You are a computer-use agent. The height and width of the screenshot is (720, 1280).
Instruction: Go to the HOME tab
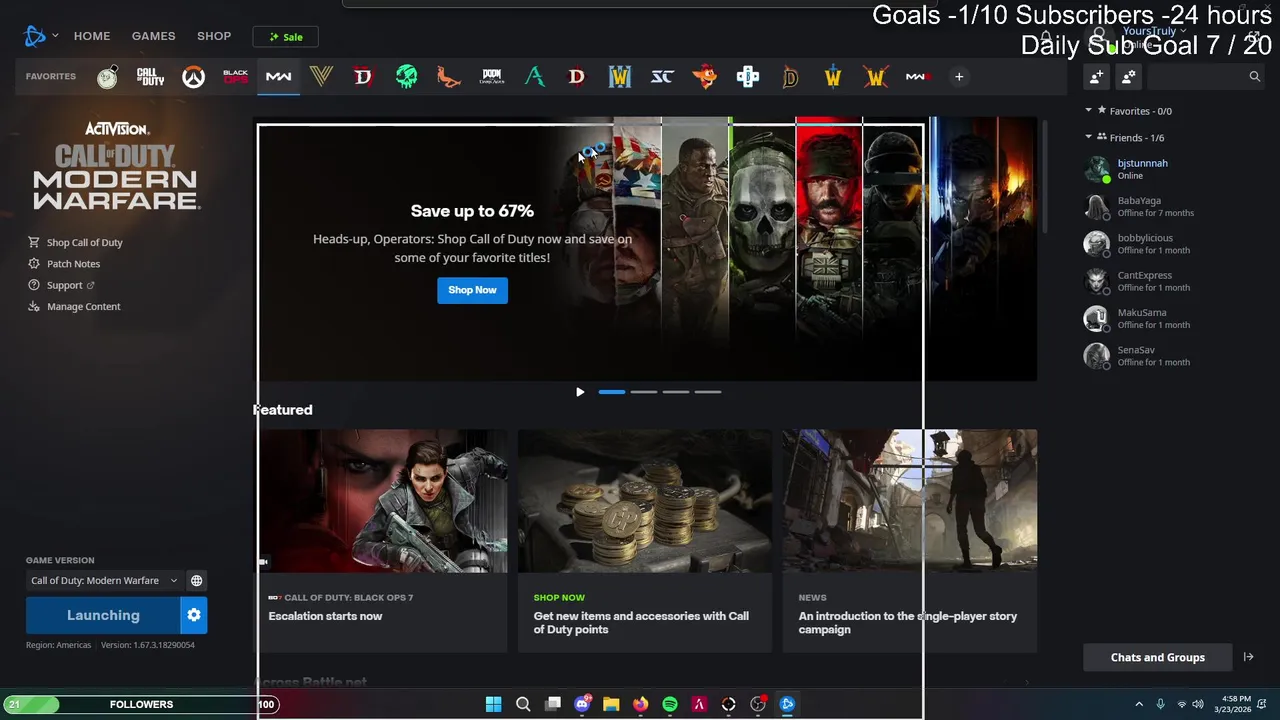point(92,36)
